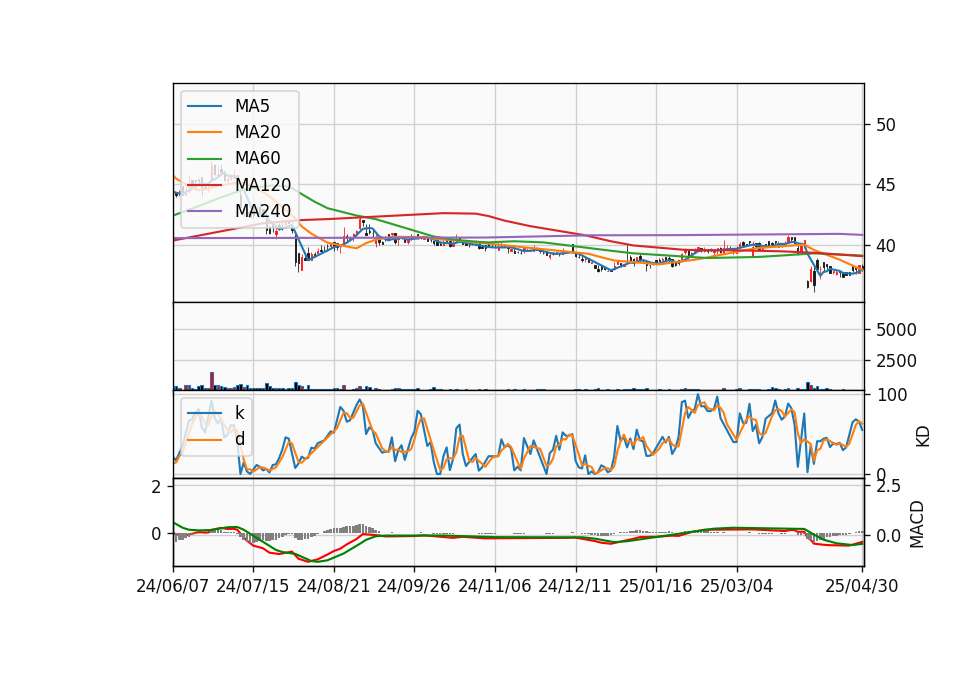Click the 24/12/11 date tick label
Viewport: 960px width, 690px height.
575,586
